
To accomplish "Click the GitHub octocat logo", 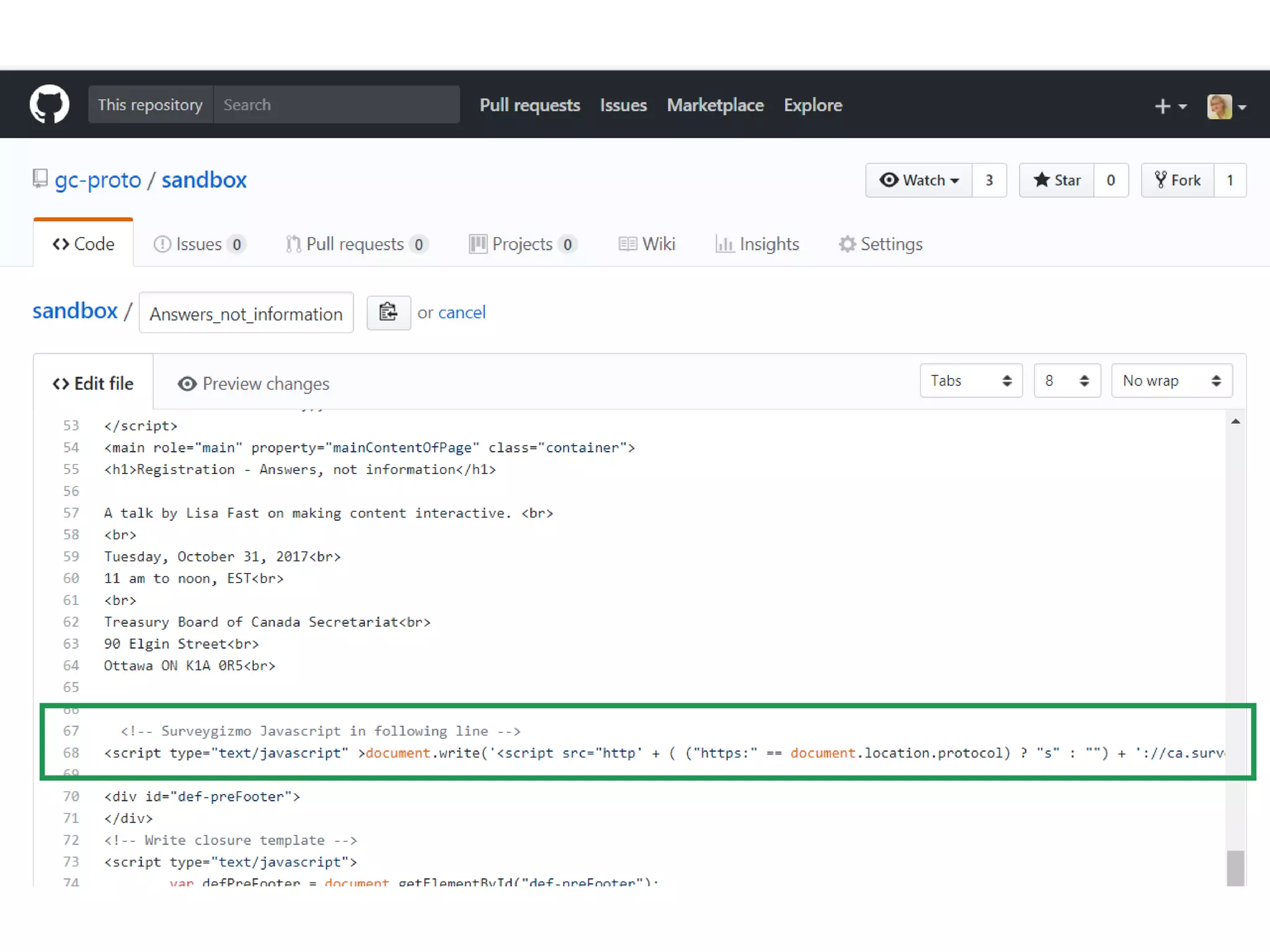I will click(x=50, y=104).
